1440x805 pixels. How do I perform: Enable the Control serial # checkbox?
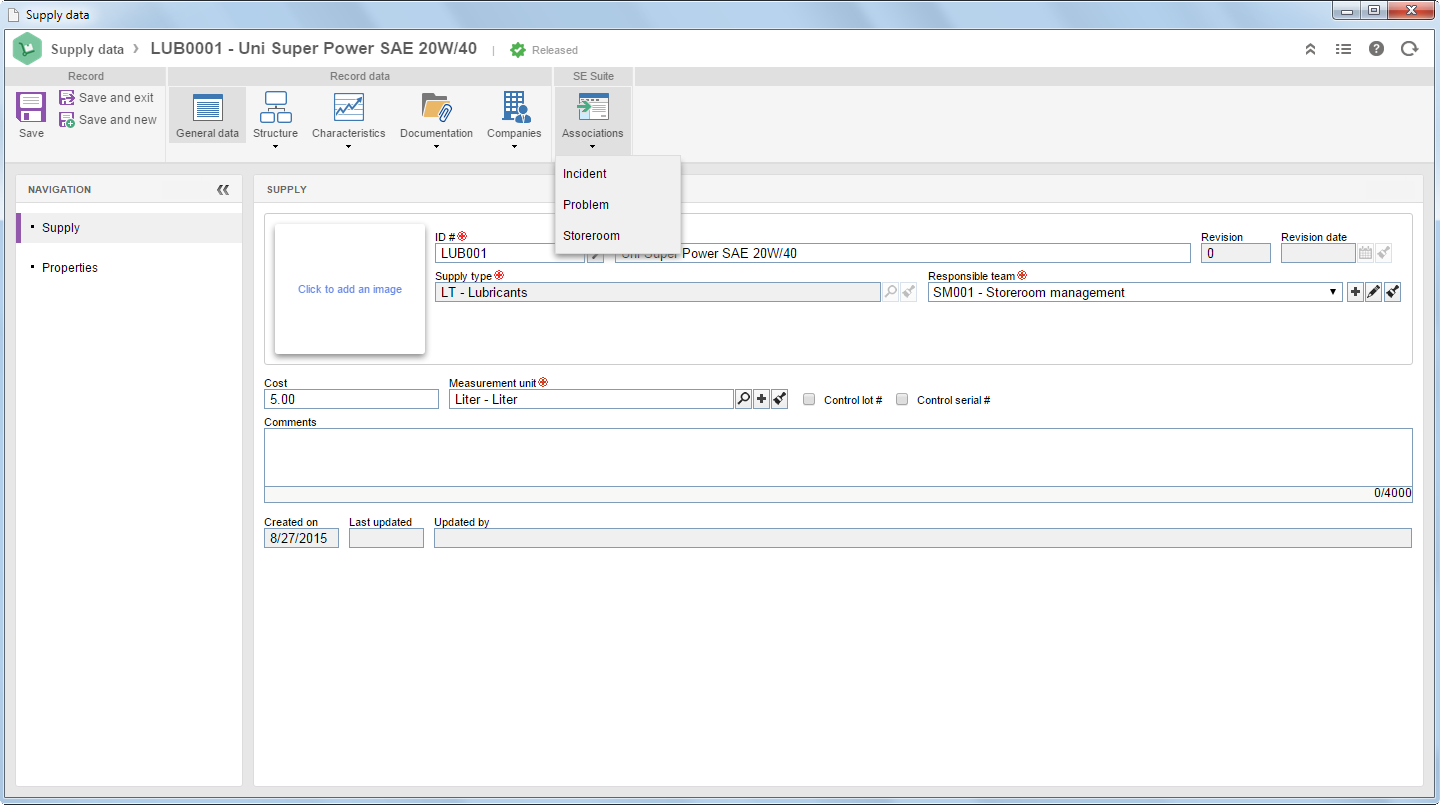click(x=902, y=399)
